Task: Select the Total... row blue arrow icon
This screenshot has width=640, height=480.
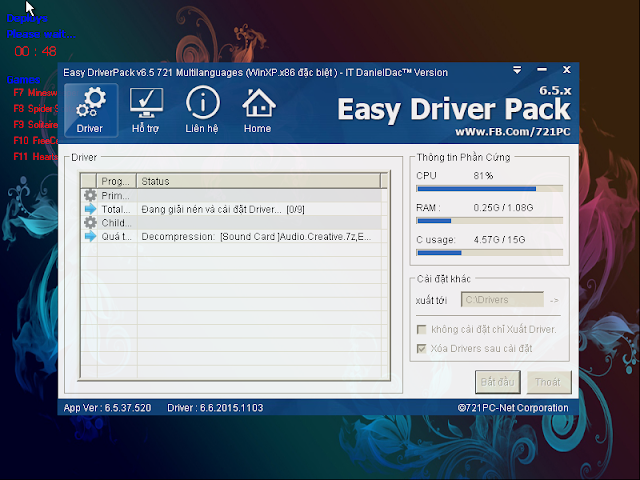Action: [x=90, y=209]
